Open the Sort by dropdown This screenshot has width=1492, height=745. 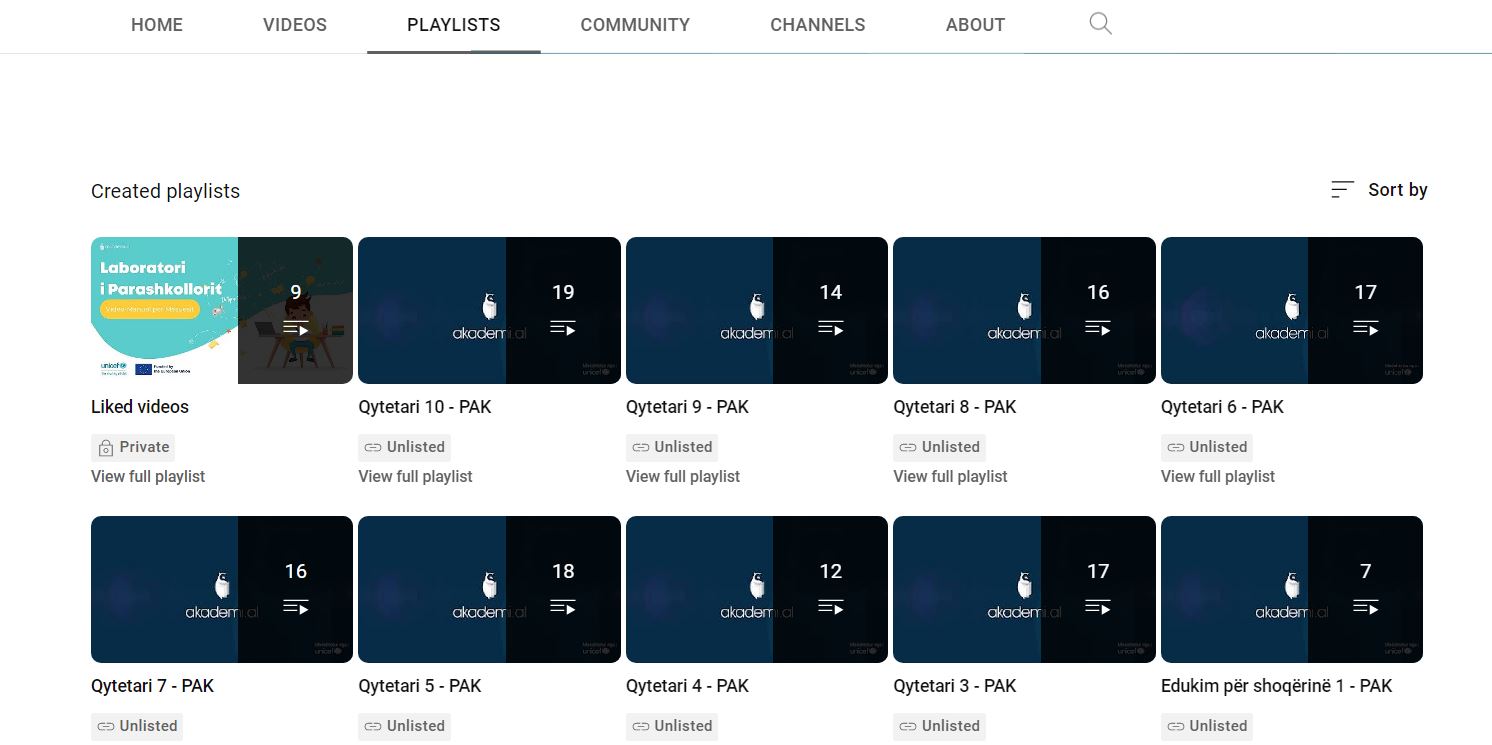1380,190
